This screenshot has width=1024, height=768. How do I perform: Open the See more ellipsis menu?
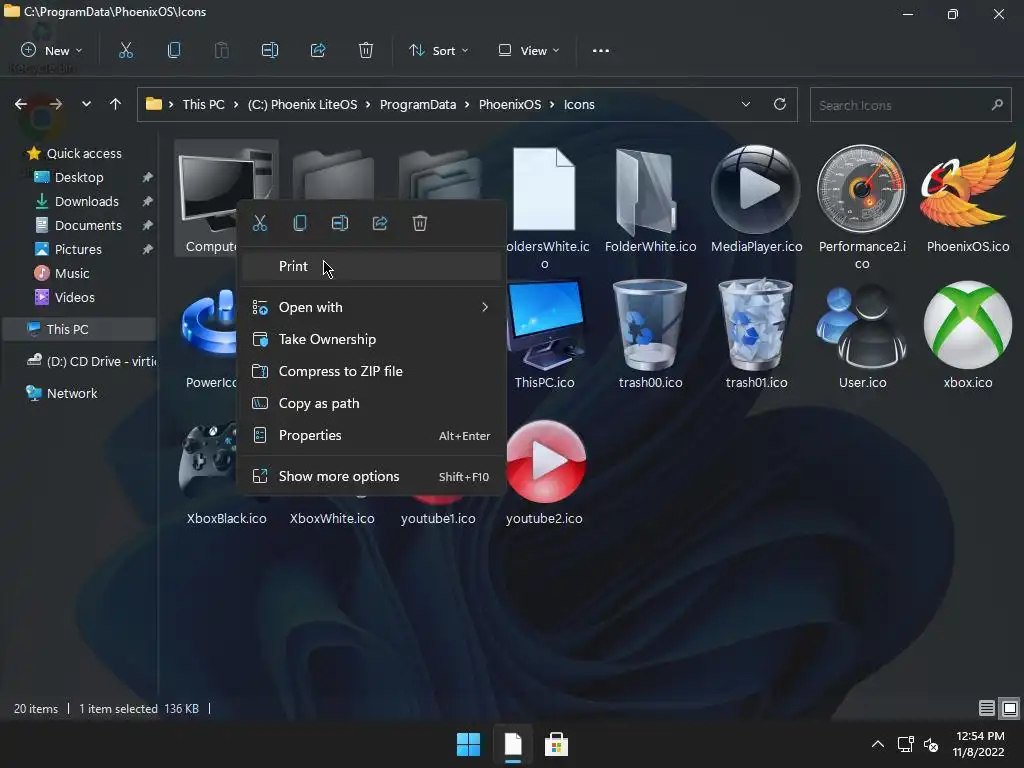point(601,50)
